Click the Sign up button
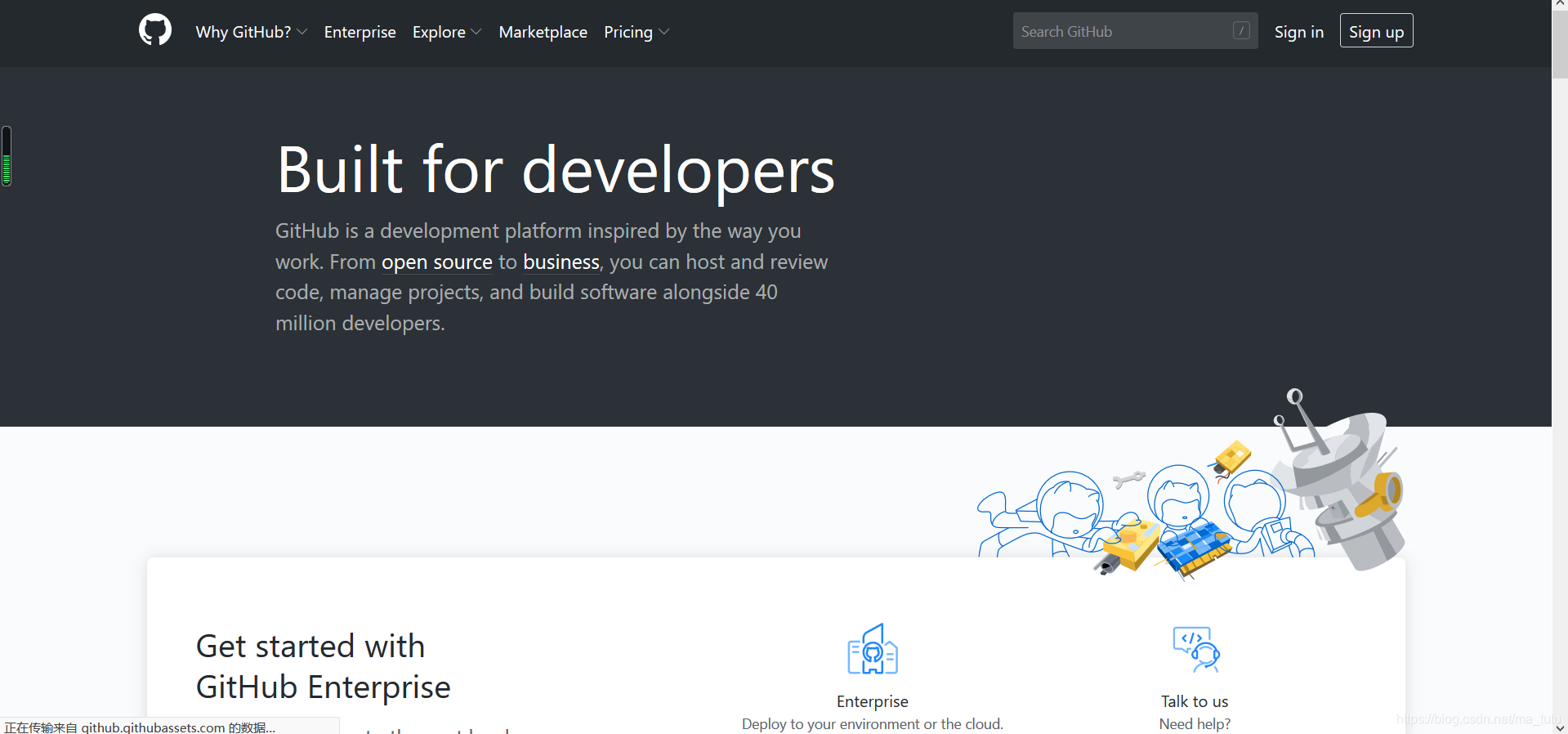The image size is (1568, 734). click(x=1376, y=31)
